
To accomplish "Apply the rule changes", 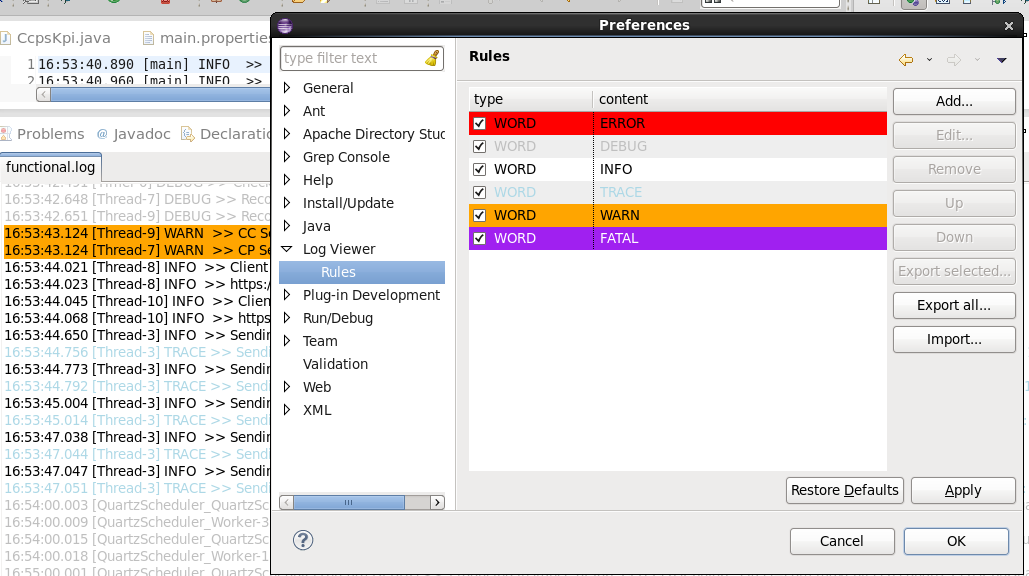I will tap(962, 490).
